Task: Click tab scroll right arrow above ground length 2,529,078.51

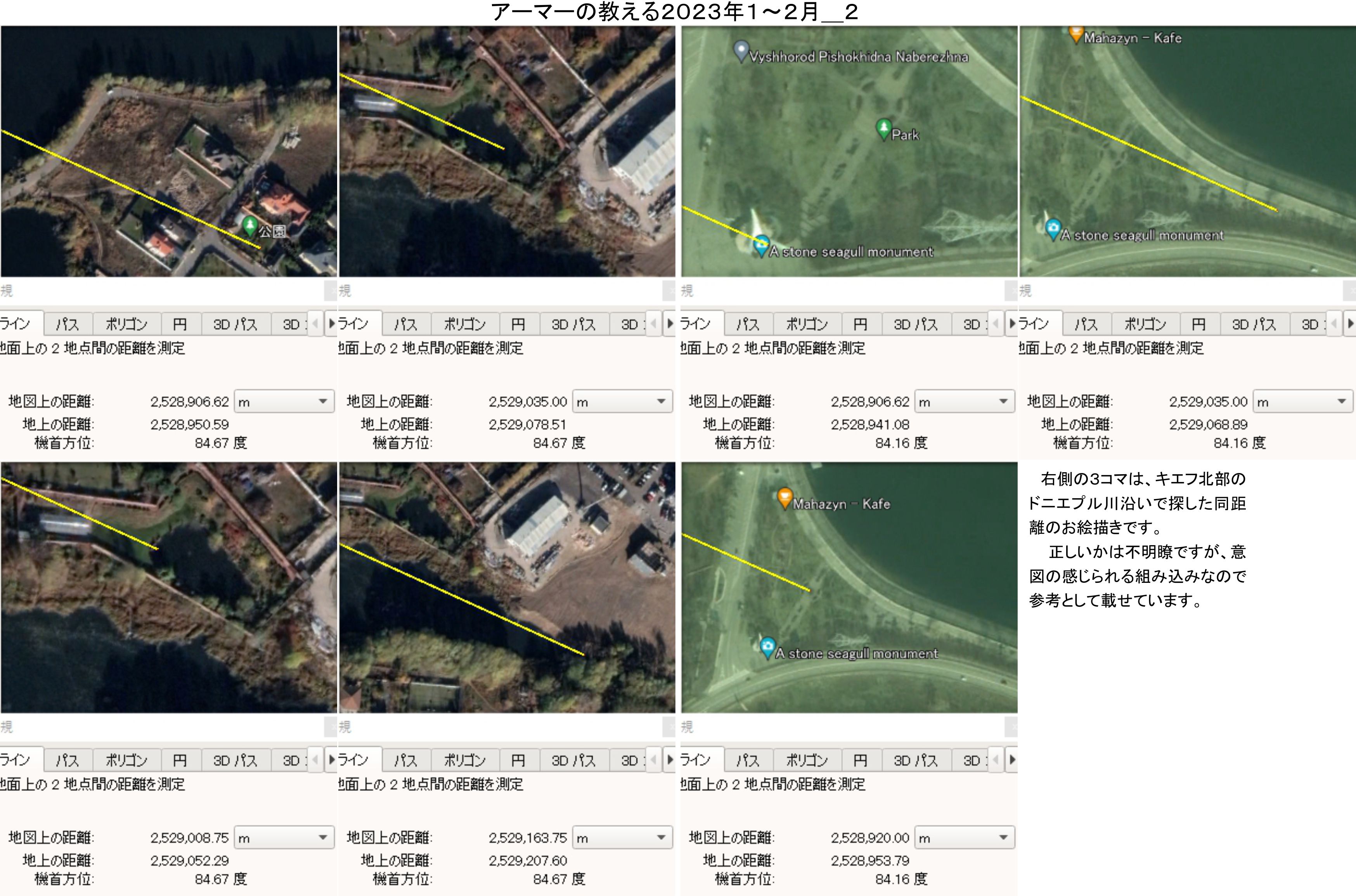Action: click(669, 324)
